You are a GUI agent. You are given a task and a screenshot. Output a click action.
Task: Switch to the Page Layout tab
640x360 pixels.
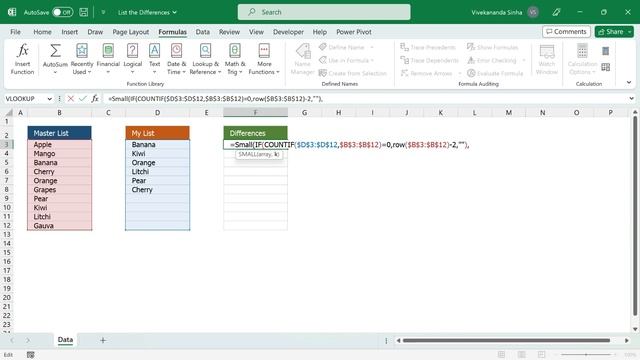click(131, 32)
